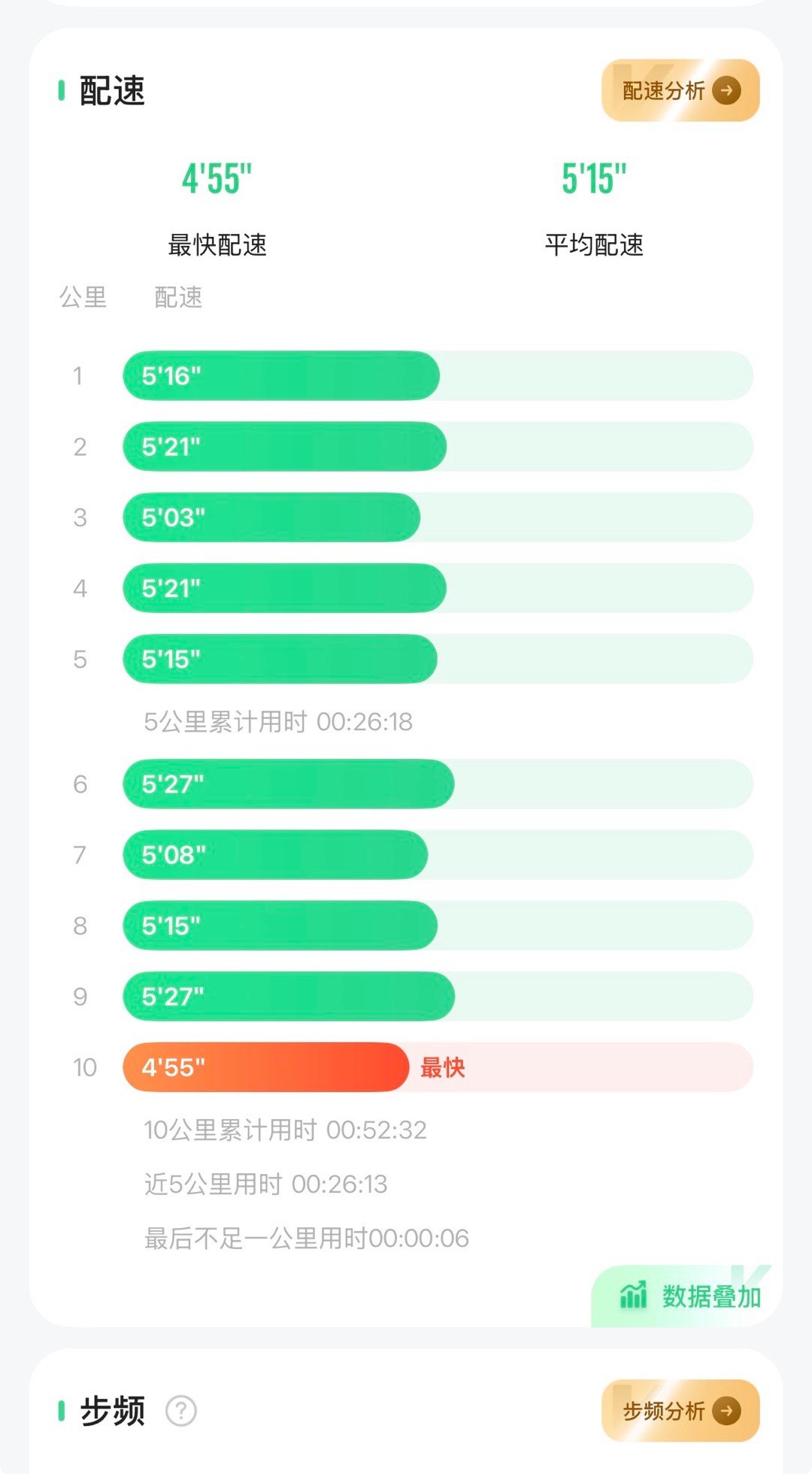This screenshot has height=1474, width=812.
Task: Tap the 10公里累计用时 00:52:32 text
Action: click(x=285, y=1130)
